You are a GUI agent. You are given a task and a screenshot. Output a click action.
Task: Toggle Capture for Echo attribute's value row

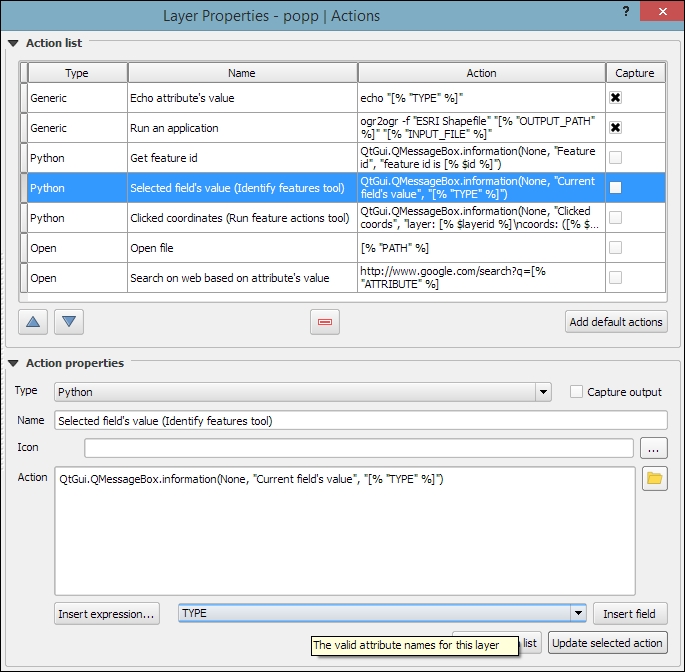(616, 98)
